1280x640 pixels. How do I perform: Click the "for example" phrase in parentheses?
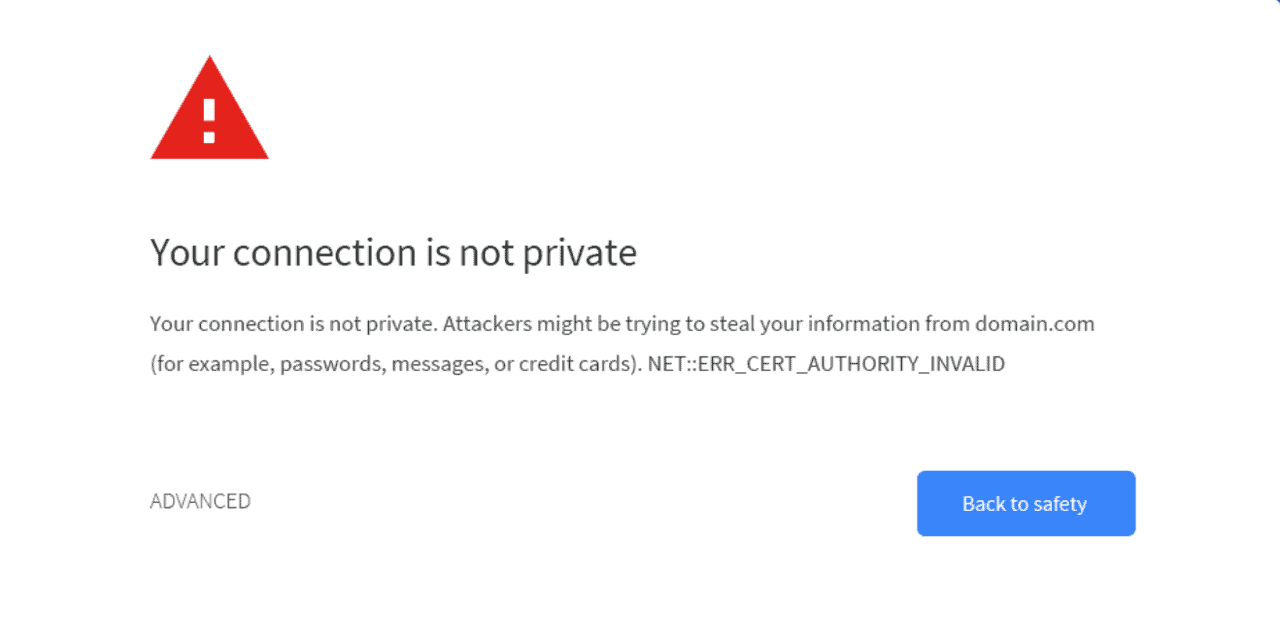(212, 364)
